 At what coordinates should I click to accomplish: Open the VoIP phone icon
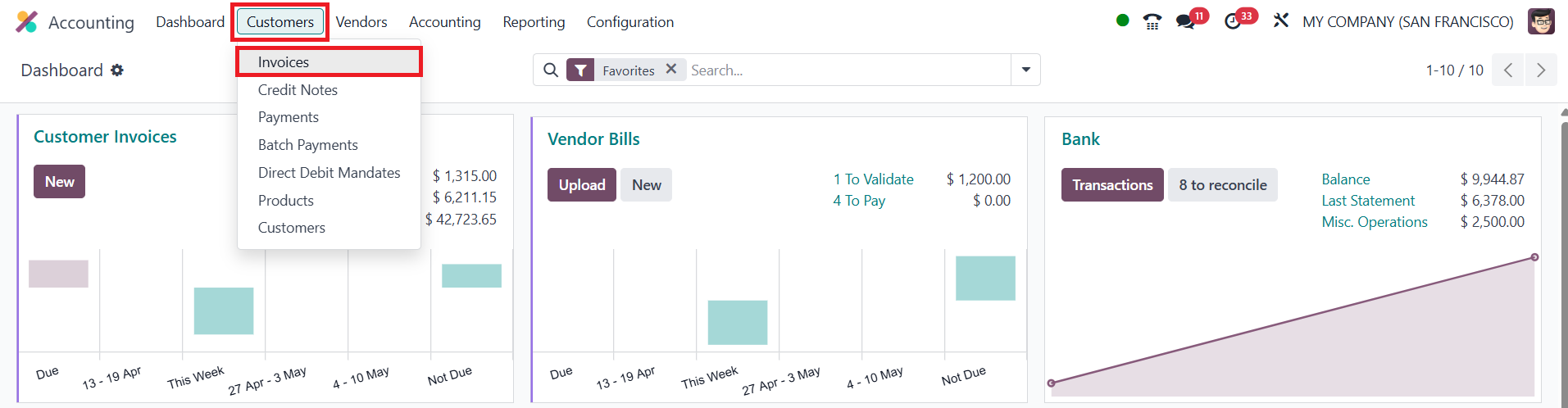[x=1152, y=22]
